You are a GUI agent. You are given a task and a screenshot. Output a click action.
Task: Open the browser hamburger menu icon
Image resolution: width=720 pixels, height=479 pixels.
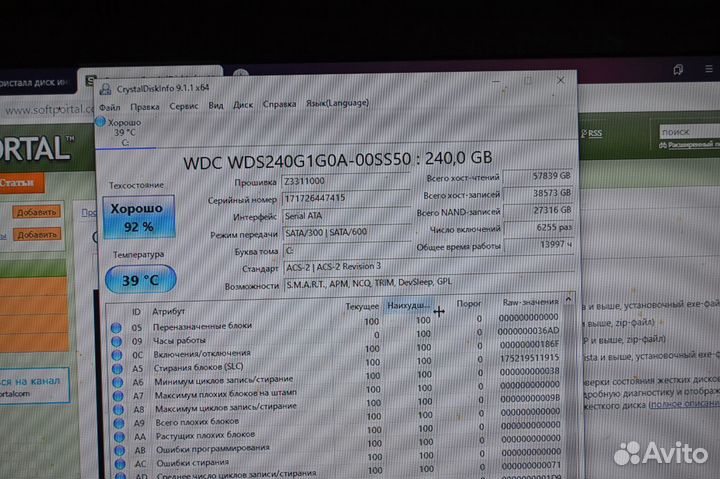point(709,69)
